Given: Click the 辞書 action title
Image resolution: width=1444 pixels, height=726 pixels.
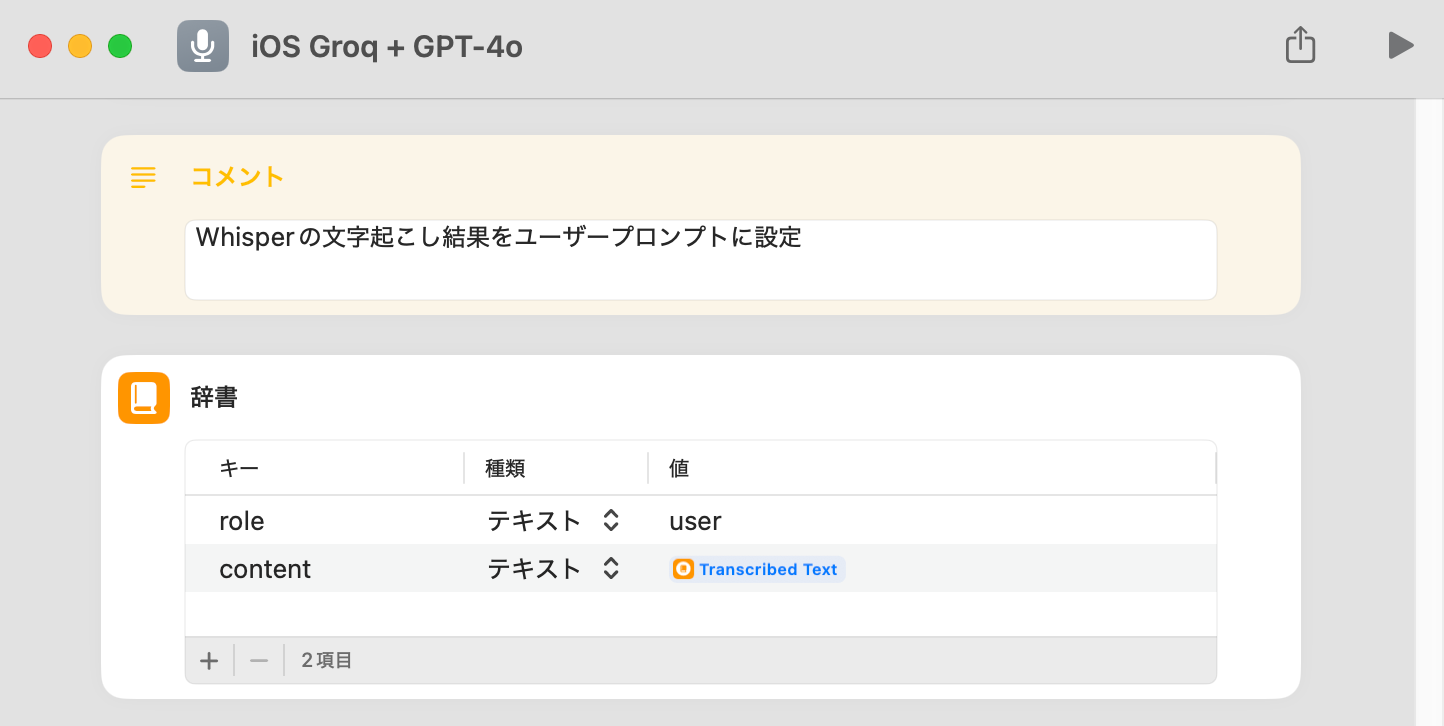Looking at the screenshot, I should coord(214,397).
